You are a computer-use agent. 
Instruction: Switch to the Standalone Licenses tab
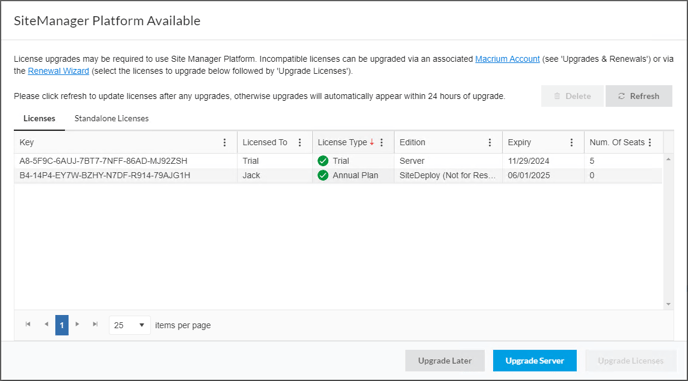[x=111, y=119]
